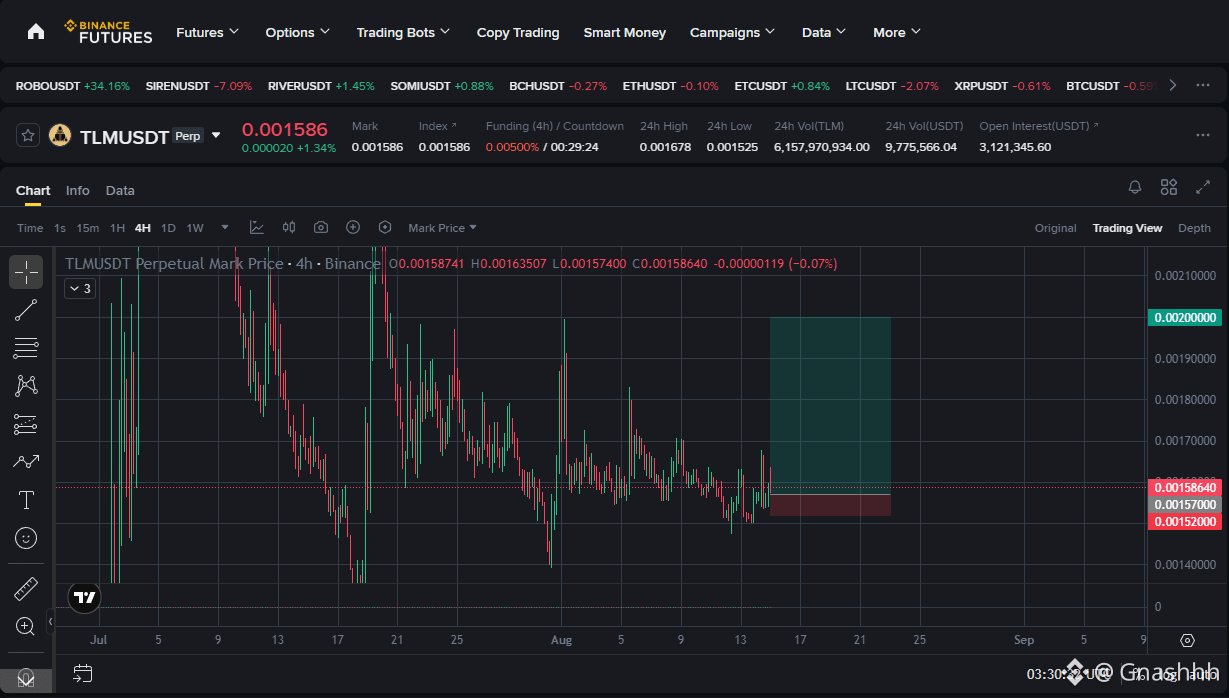The width and height of the screenshot is (1229, 698).
Task: Collapse the drawing toolbar with the arrow handle
Action: pos(51,621)
